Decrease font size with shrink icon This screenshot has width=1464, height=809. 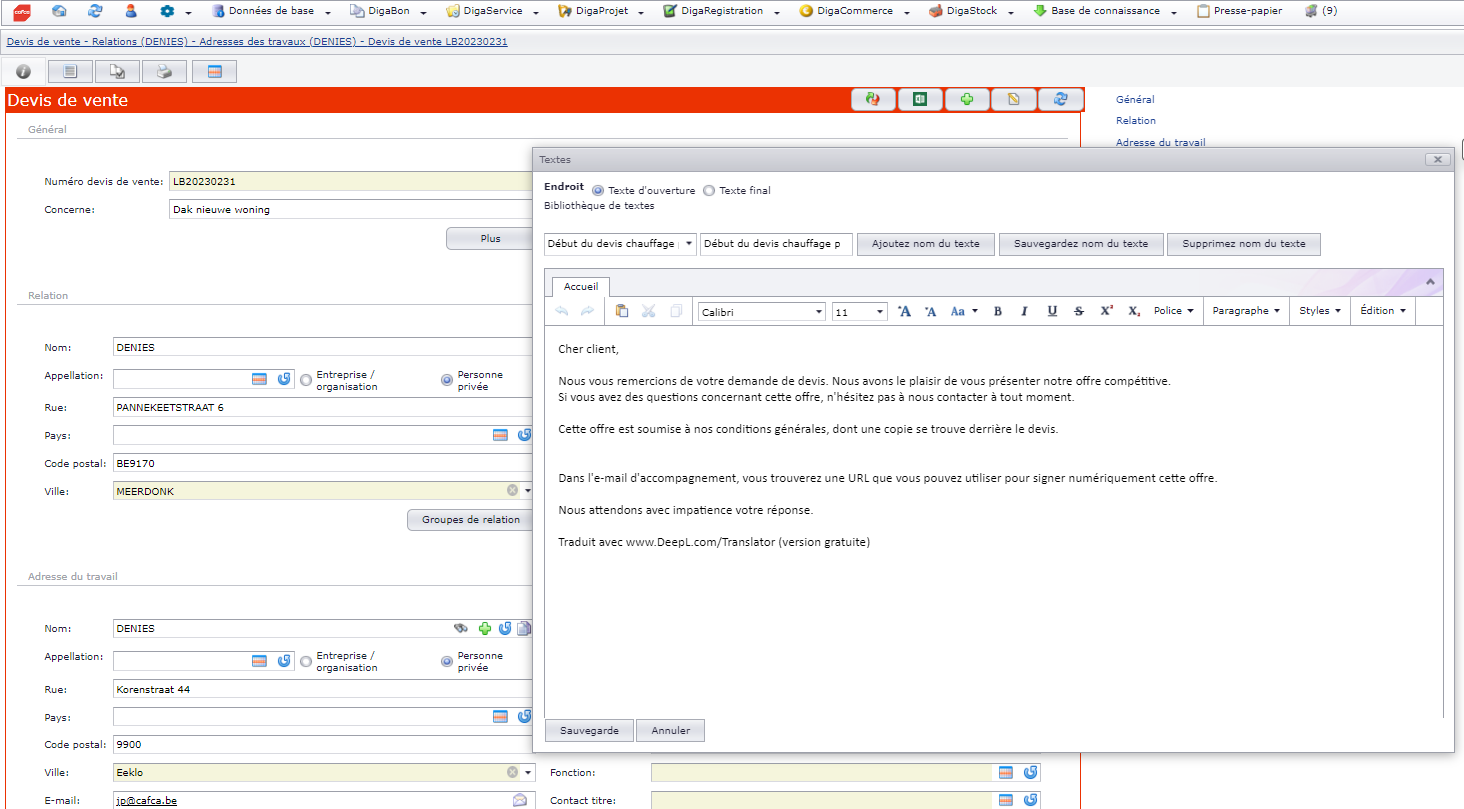pos(930,311)
